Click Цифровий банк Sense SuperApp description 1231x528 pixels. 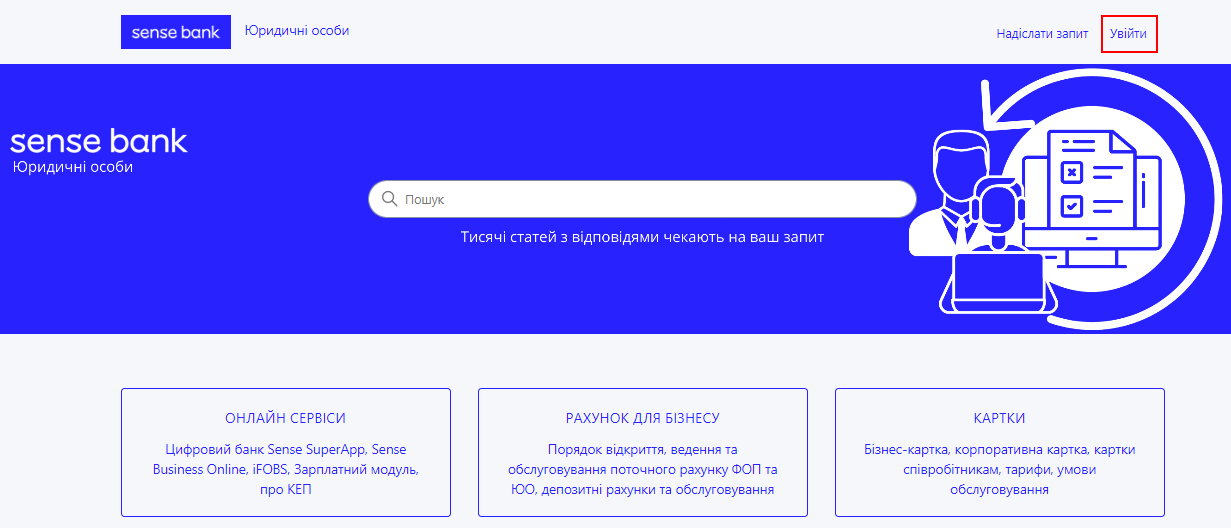286,470
